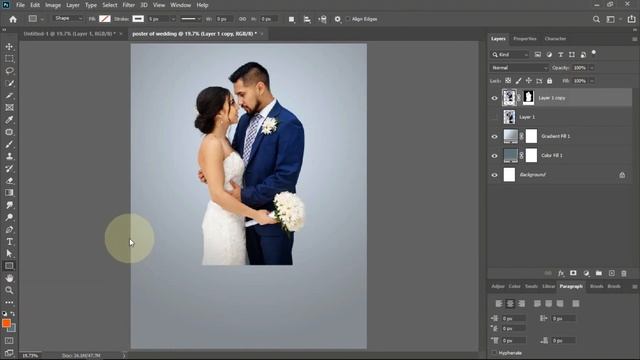Open the Layers panel flyout menu

pos(634,39)
